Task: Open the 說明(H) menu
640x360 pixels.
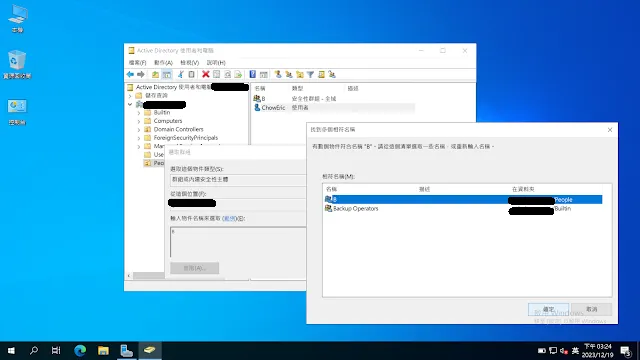Action: pyautogui.click(x=216, y=62)
